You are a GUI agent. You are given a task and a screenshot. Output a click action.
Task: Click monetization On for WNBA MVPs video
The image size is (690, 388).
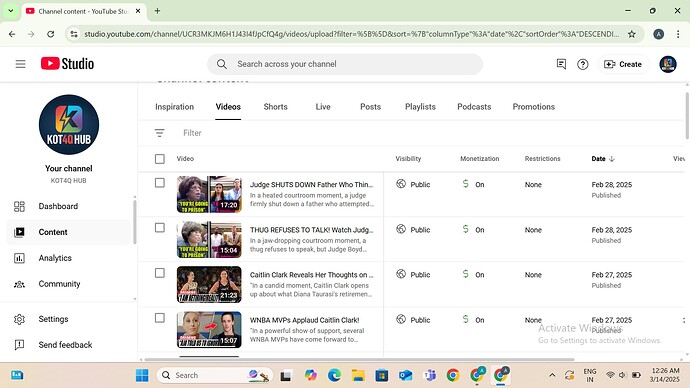(473, 320)
